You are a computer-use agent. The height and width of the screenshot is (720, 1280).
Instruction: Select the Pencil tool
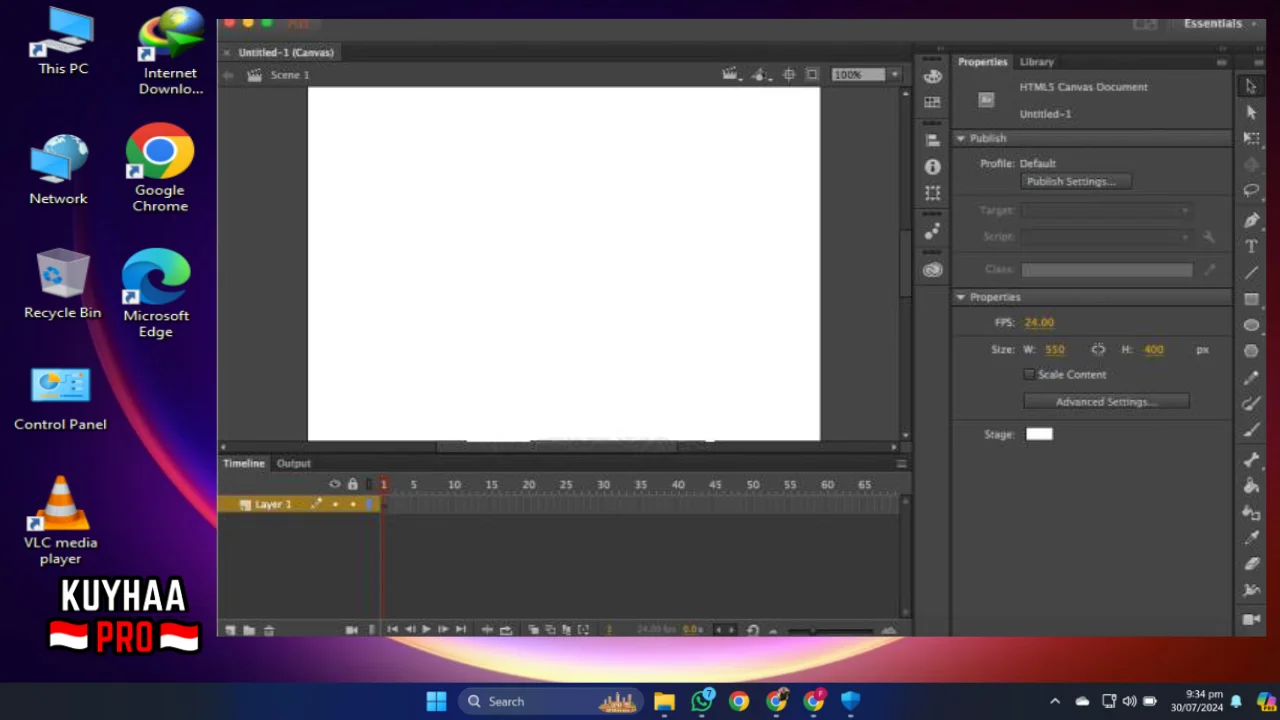coord(1251,378)
